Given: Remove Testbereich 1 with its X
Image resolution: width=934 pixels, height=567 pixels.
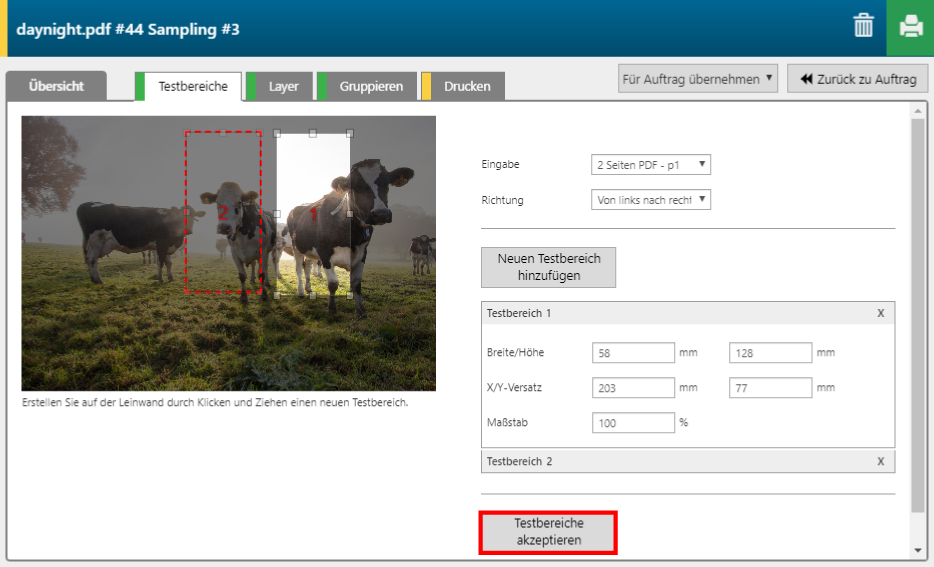Looking at the screenshot, I should 880,313.
